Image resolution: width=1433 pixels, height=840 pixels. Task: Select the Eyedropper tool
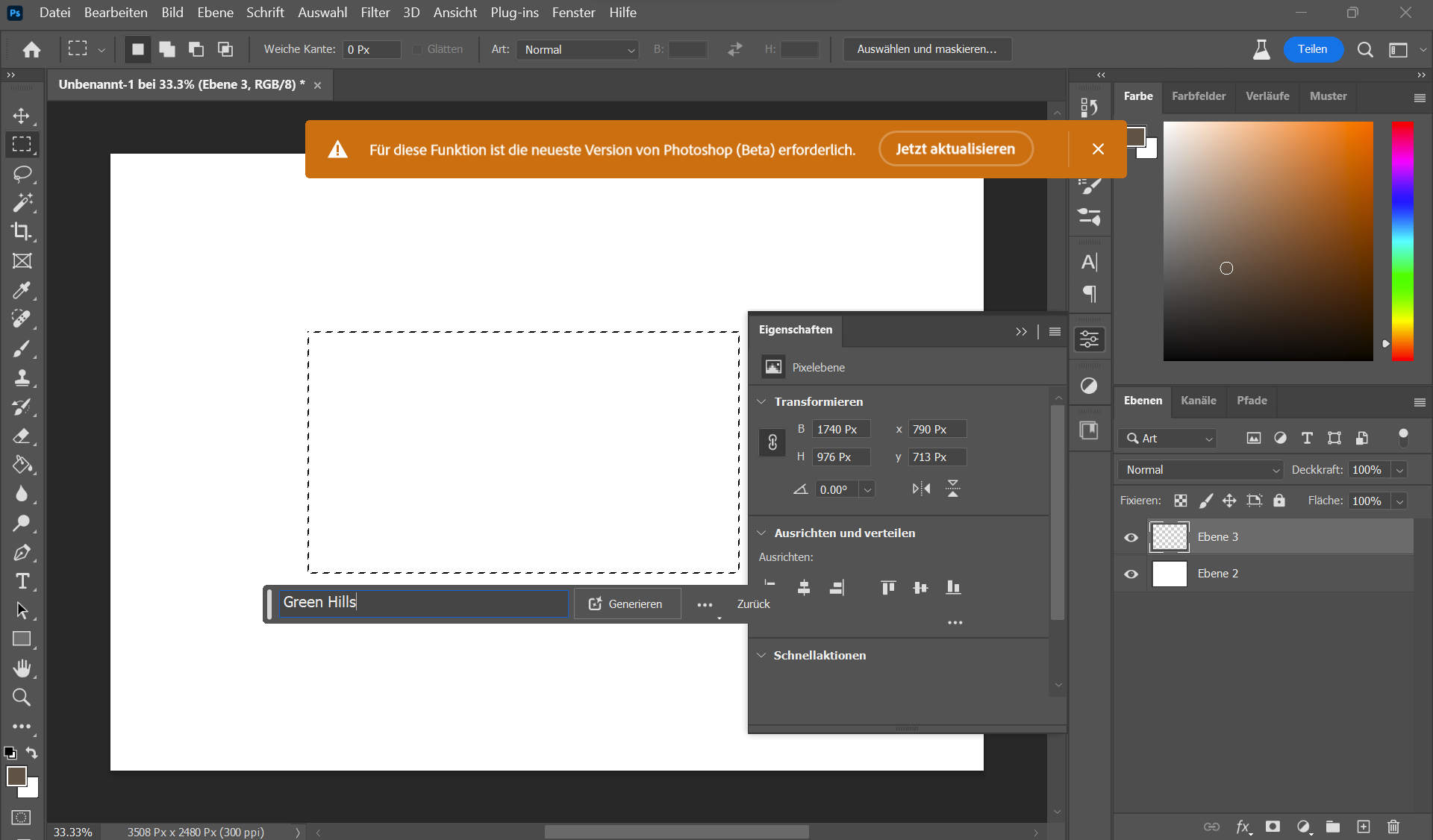22,290
